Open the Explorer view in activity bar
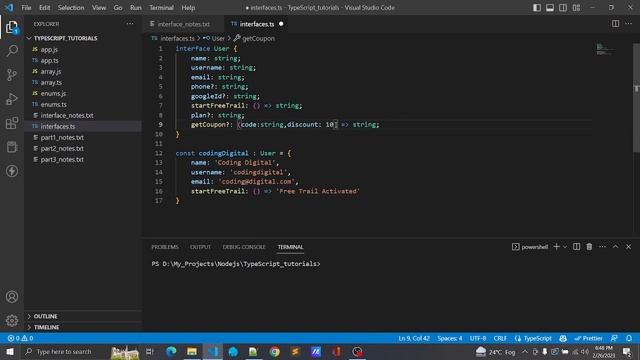The image size is (640, 360). pos(12,28)
